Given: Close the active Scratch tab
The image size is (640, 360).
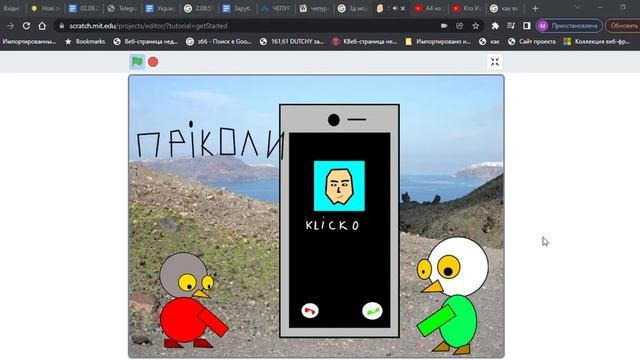Looking at the screenshot, I should point(403,8).
